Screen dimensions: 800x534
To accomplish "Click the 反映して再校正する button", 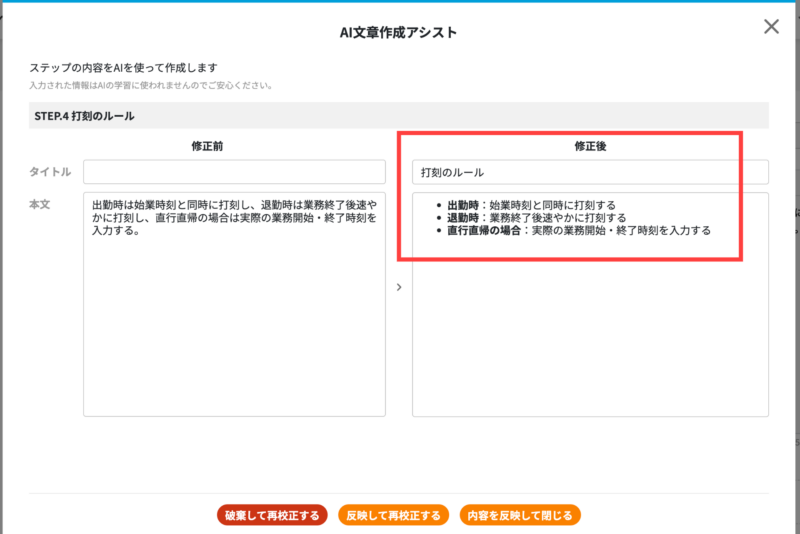I will pos(393,515).
